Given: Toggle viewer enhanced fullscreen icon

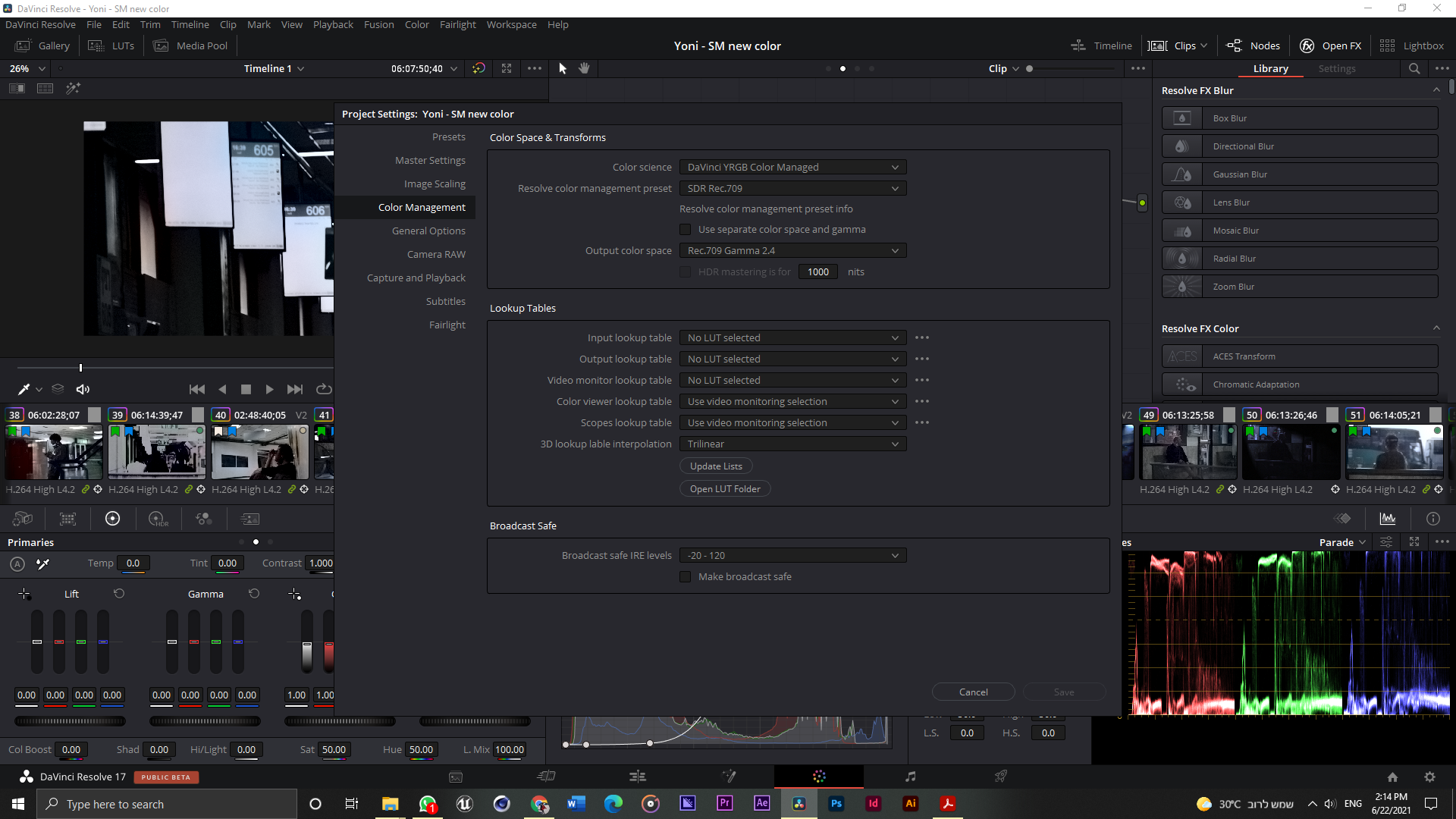Looking at the screenshot, I should tap(507, 68).
